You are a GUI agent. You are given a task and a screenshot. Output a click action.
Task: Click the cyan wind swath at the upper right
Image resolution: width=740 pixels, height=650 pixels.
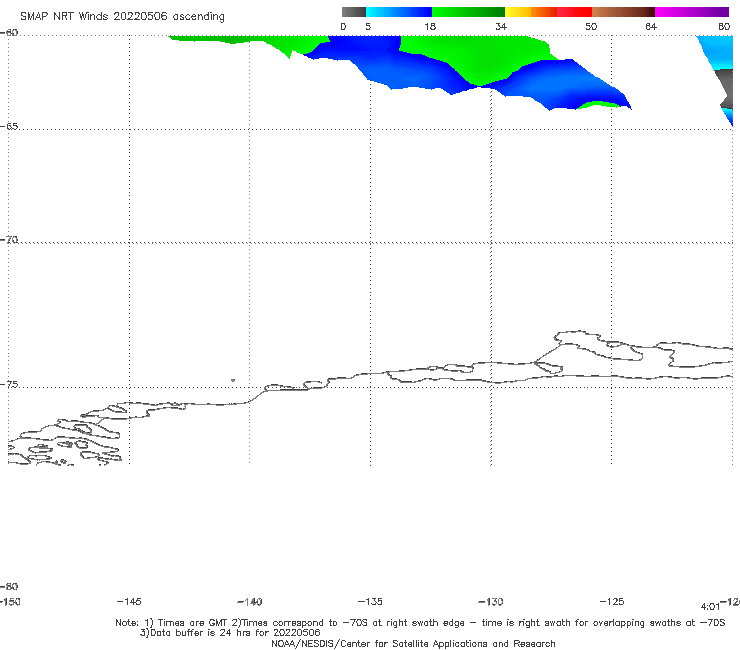pos(719,52)
